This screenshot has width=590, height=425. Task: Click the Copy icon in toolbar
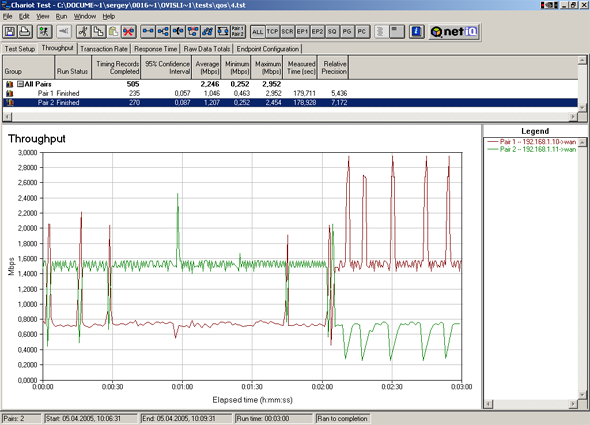(x=99, y=32)
